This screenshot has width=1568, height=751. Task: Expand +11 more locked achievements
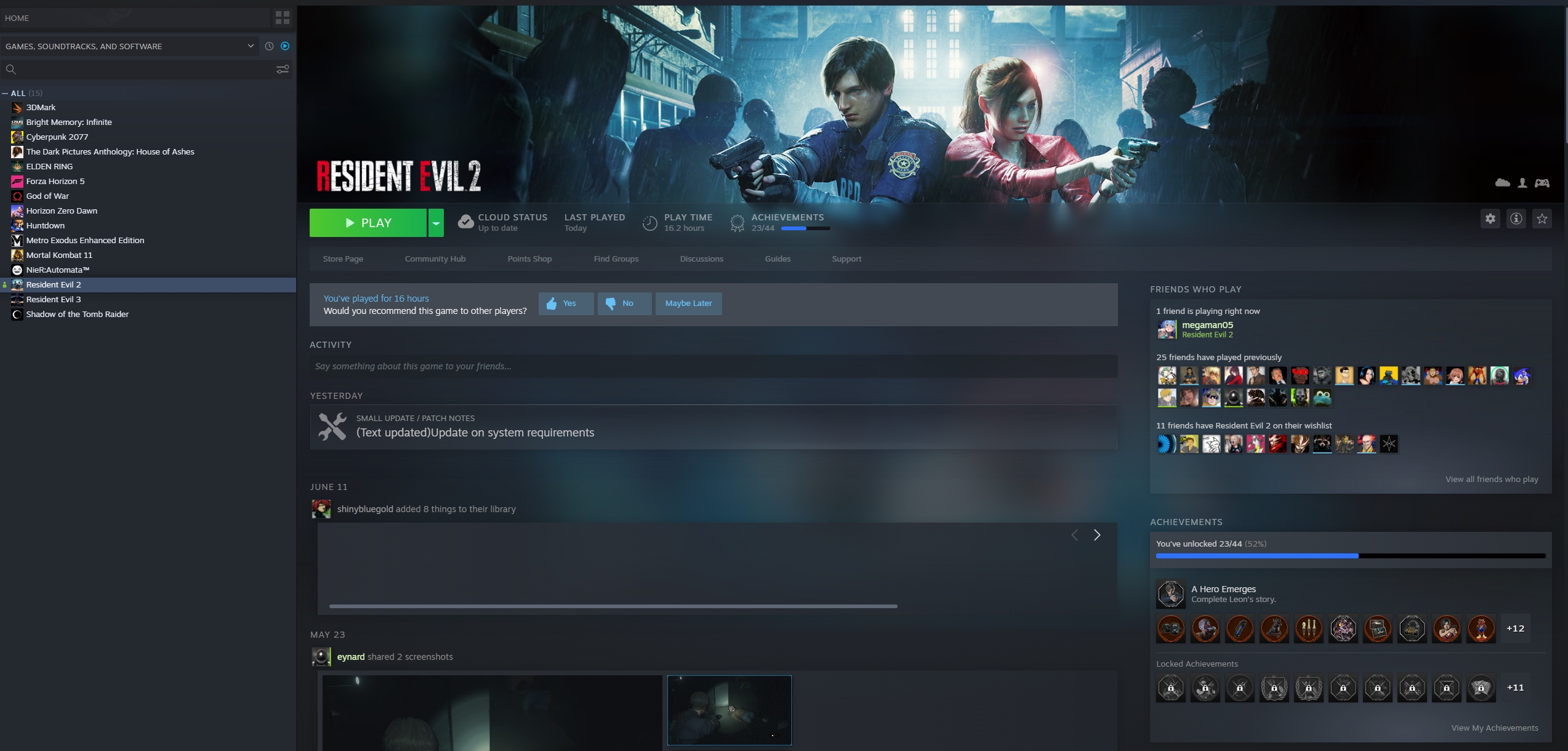[x=1515, y=688]
